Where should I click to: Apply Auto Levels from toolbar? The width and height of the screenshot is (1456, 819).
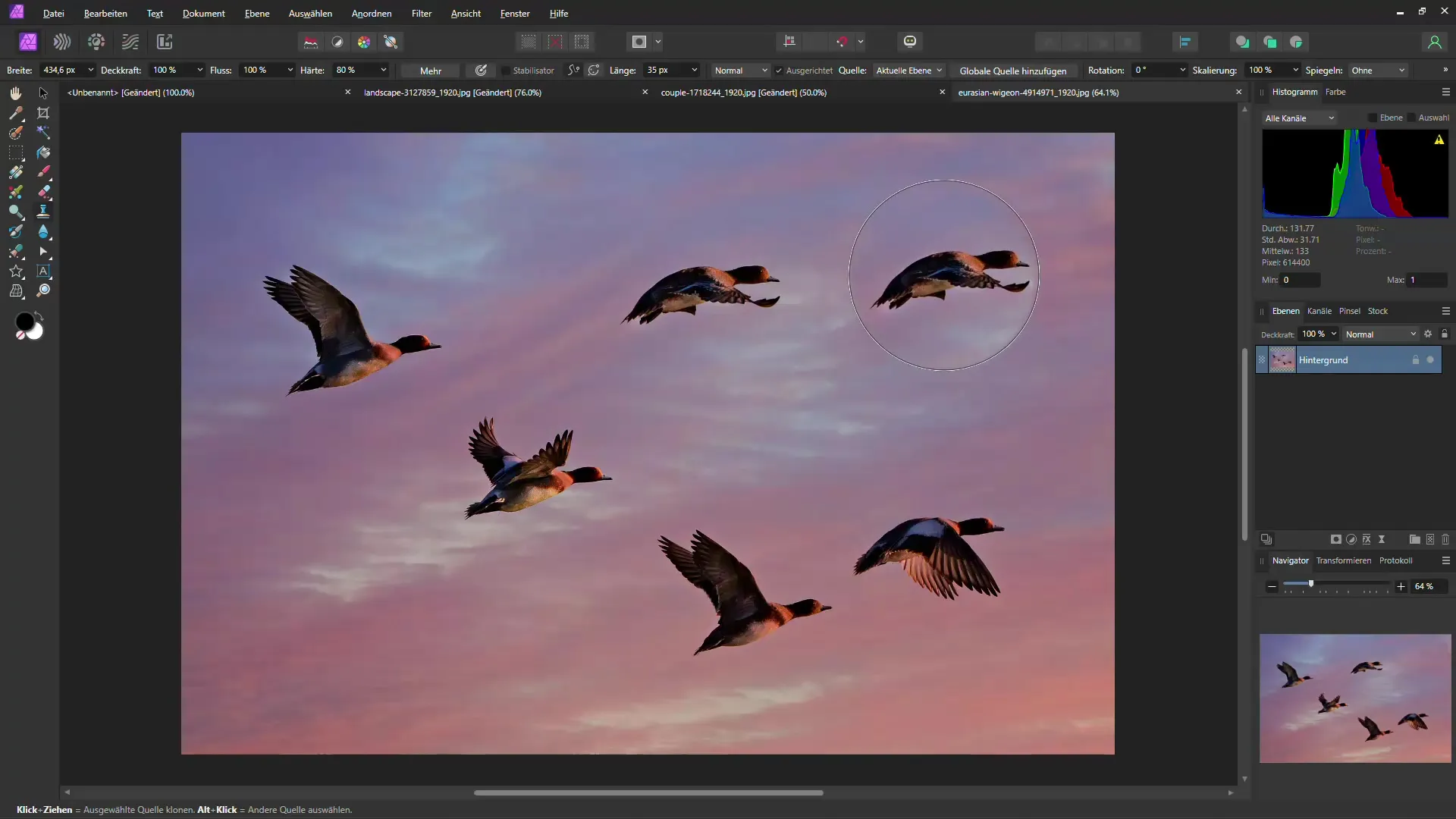(x=311, y=42)
